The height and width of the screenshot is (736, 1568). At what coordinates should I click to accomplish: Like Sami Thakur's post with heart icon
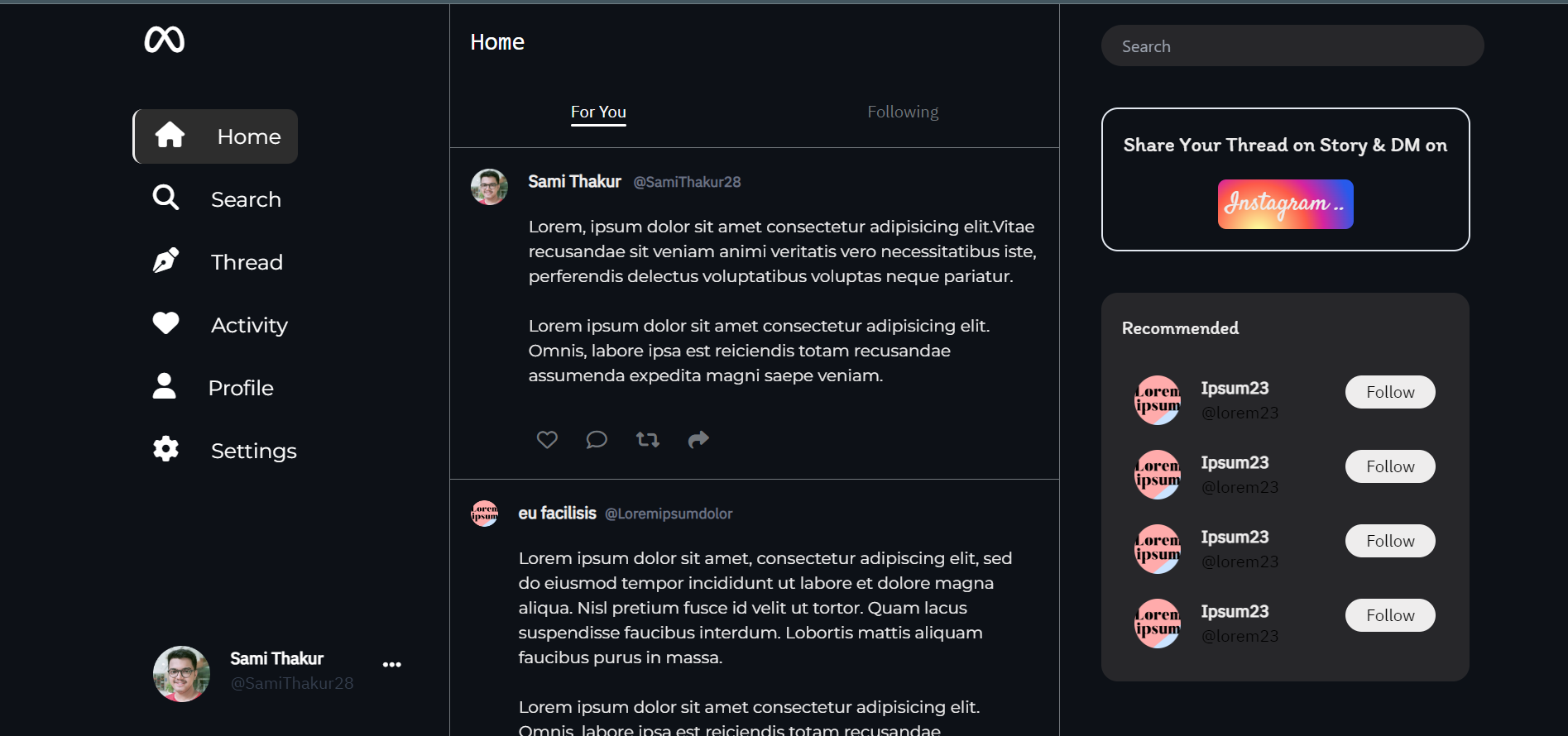(x=547, y=439)
